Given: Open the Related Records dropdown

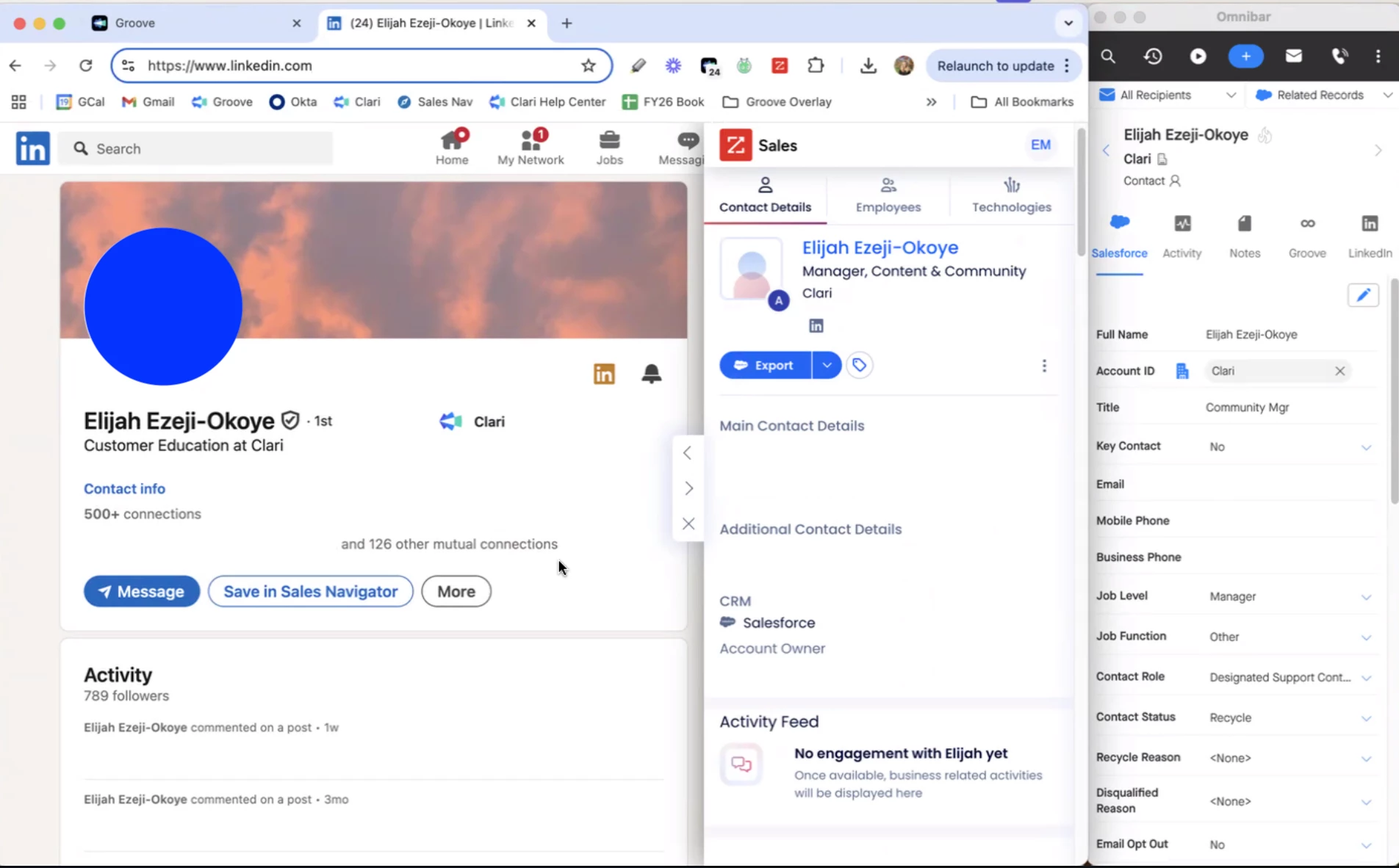Looking at the screenshot, I should click(1324, 95).
